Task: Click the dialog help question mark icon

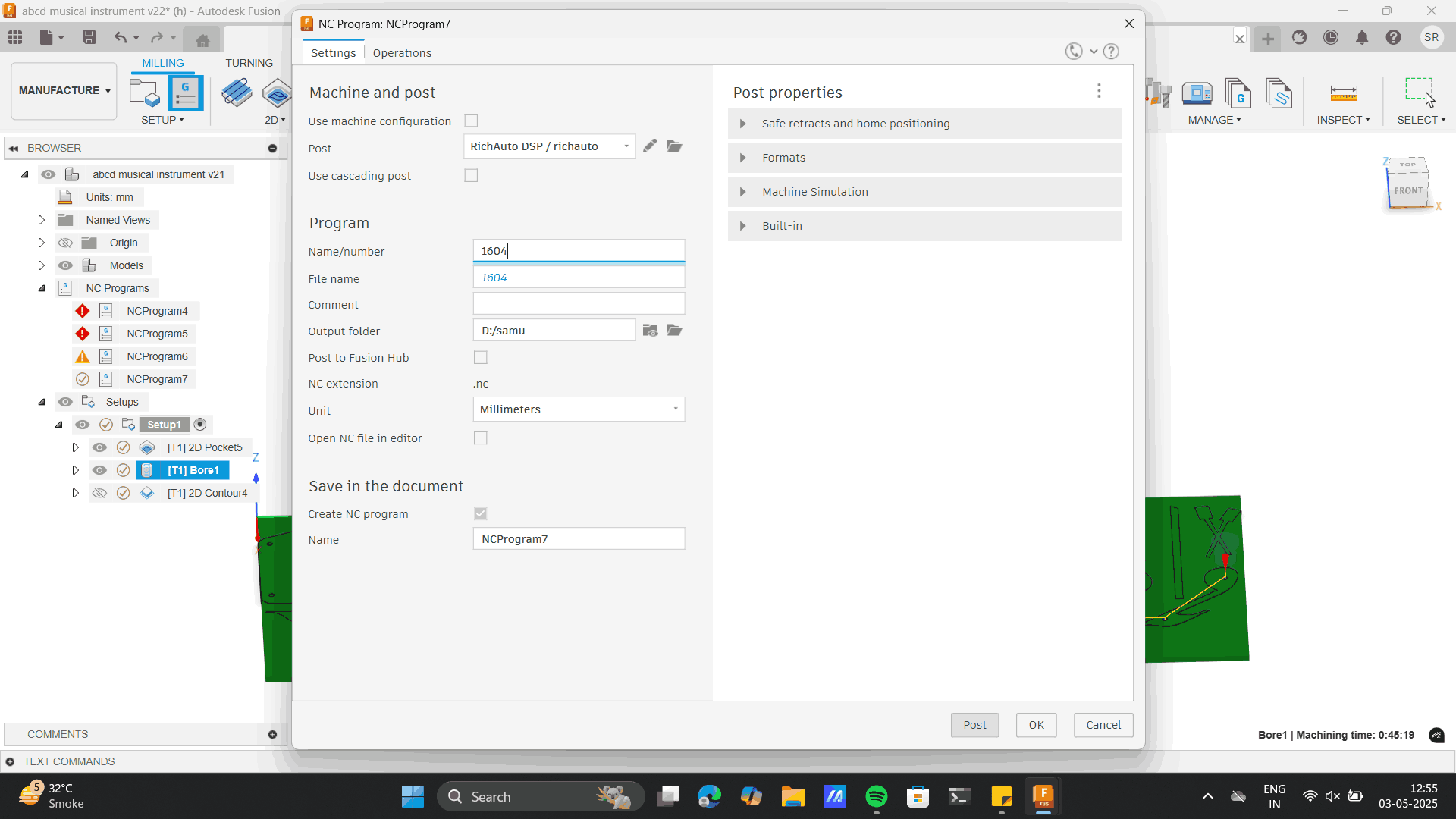Action: [1111, 52]
